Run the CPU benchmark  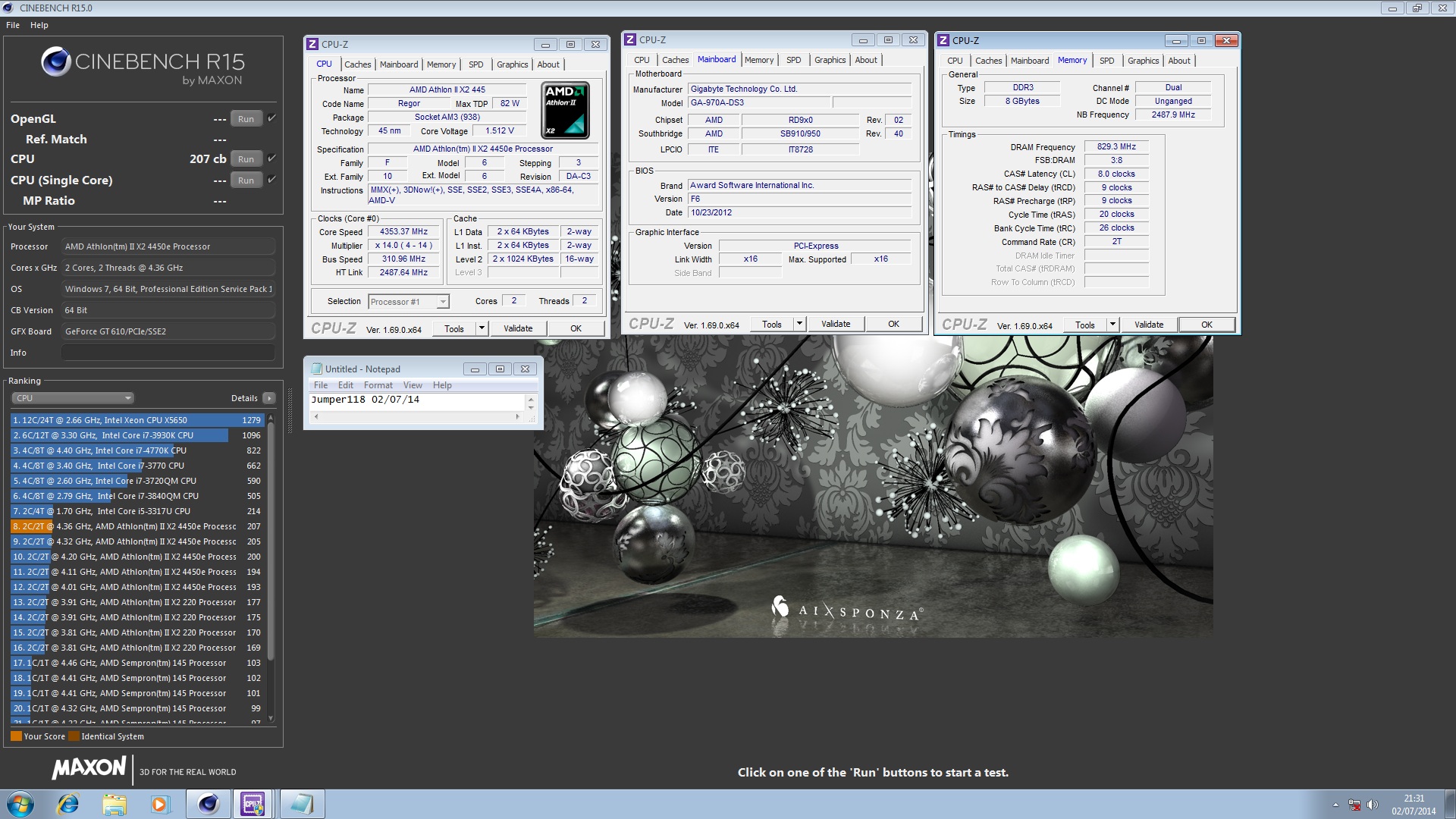(x=246, y=158)
